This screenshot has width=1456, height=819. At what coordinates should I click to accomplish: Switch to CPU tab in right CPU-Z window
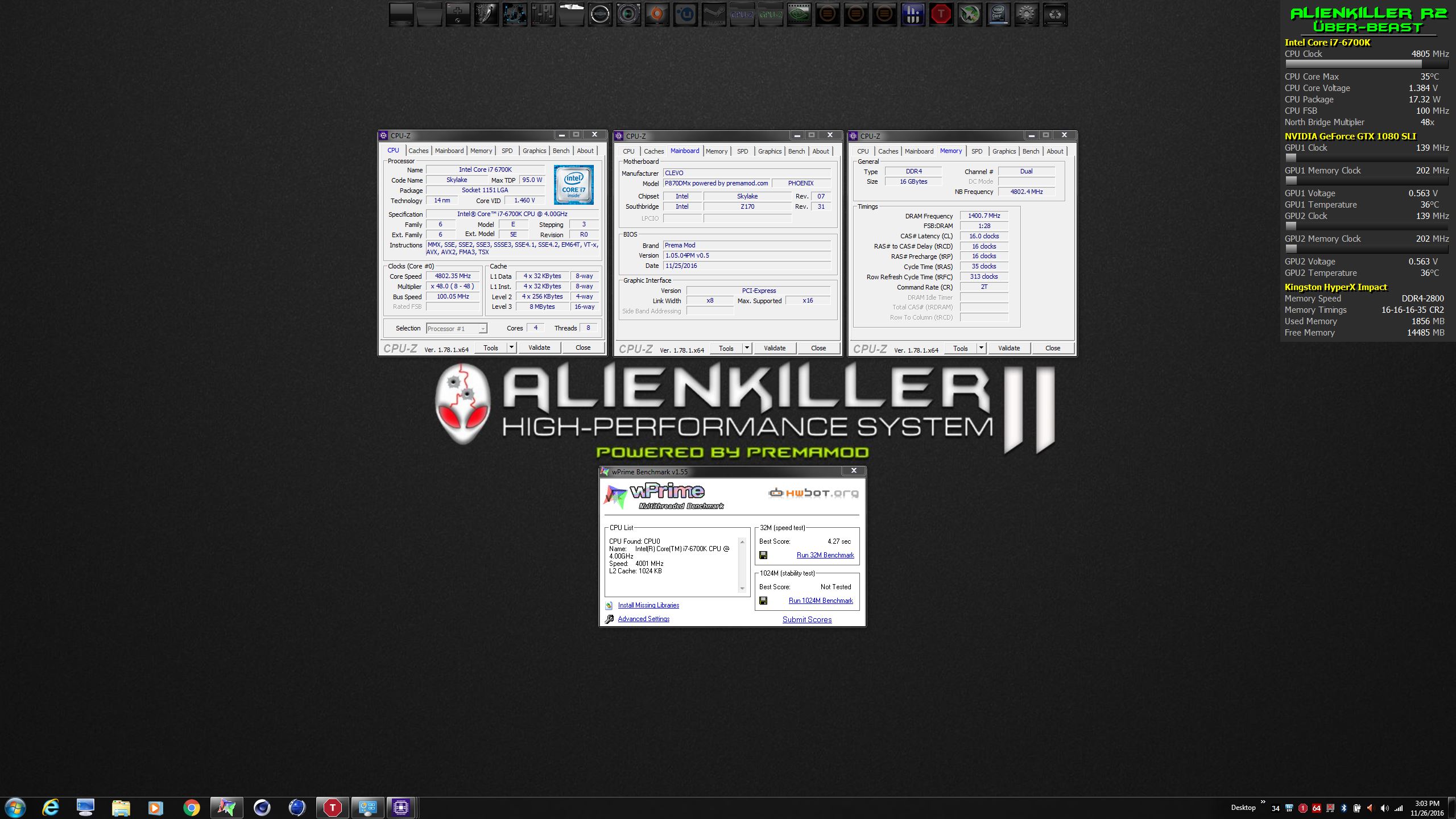point(863,151)
